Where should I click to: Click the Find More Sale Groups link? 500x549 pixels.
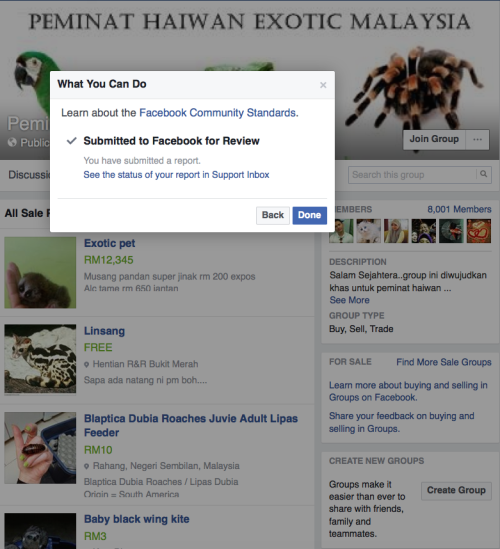coord(444,362)
